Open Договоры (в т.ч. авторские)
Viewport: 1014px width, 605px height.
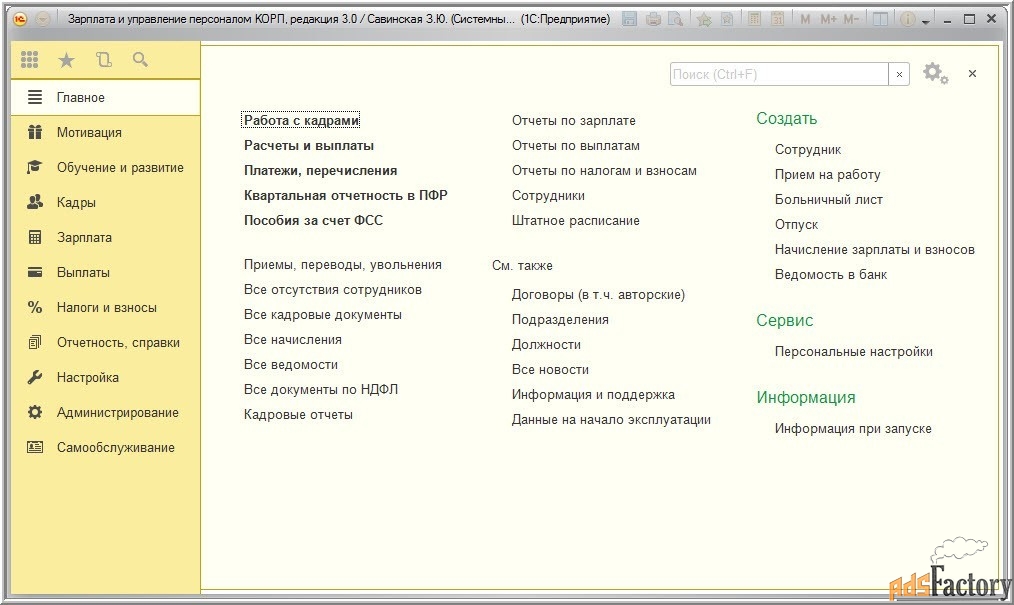(x=598, y=295)
